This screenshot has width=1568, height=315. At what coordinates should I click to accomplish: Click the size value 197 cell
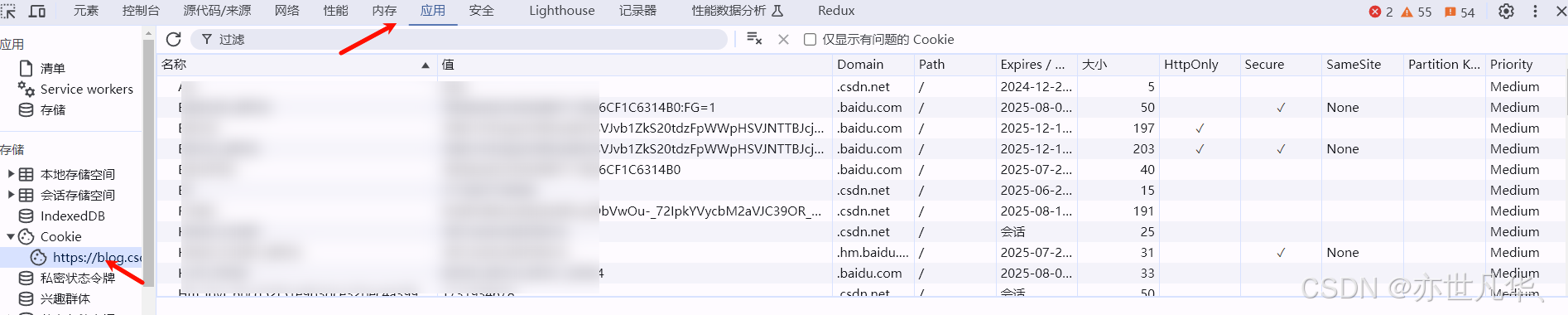click(1118, 128)
